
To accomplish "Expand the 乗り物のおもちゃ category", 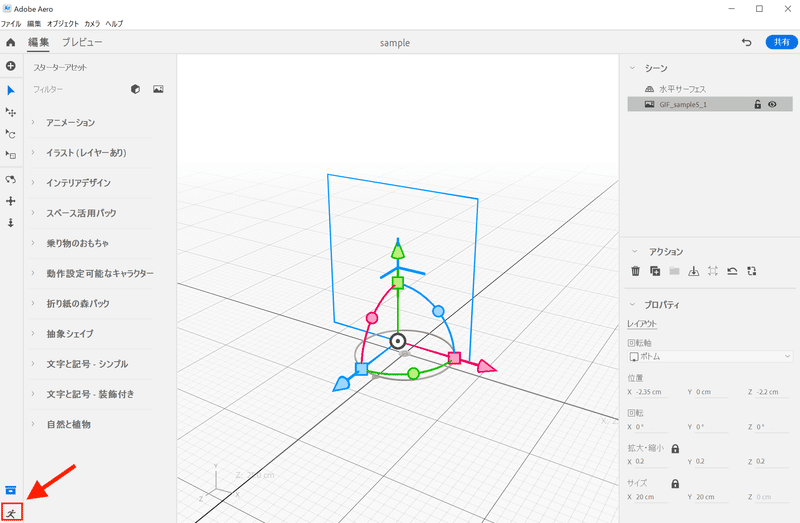I will click(x=34, y=243).
